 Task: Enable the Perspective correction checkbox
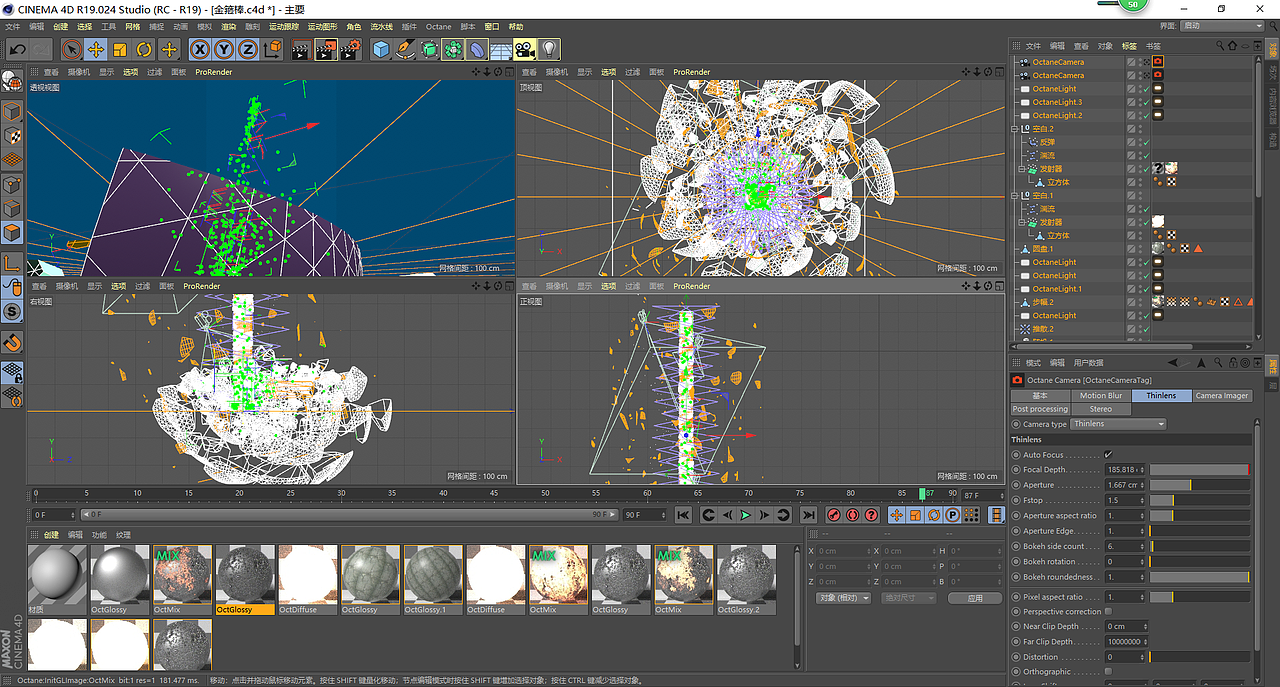click(x=1108, y=612)
